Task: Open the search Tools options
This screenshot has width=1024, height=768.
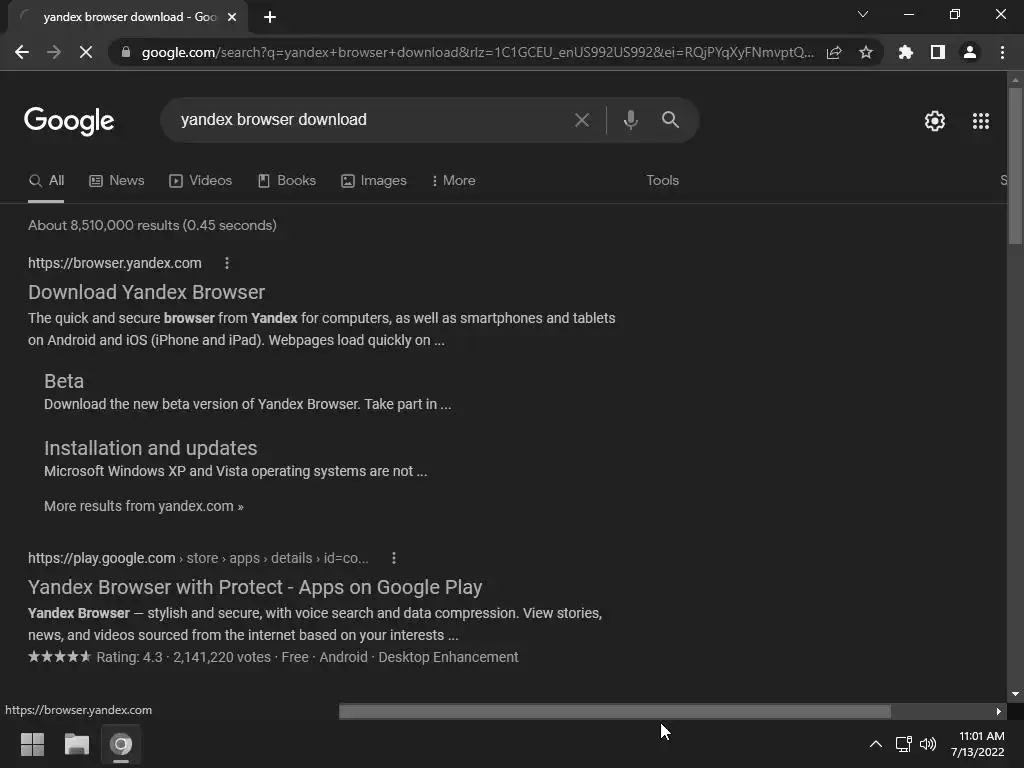Action: click(662, 181)
